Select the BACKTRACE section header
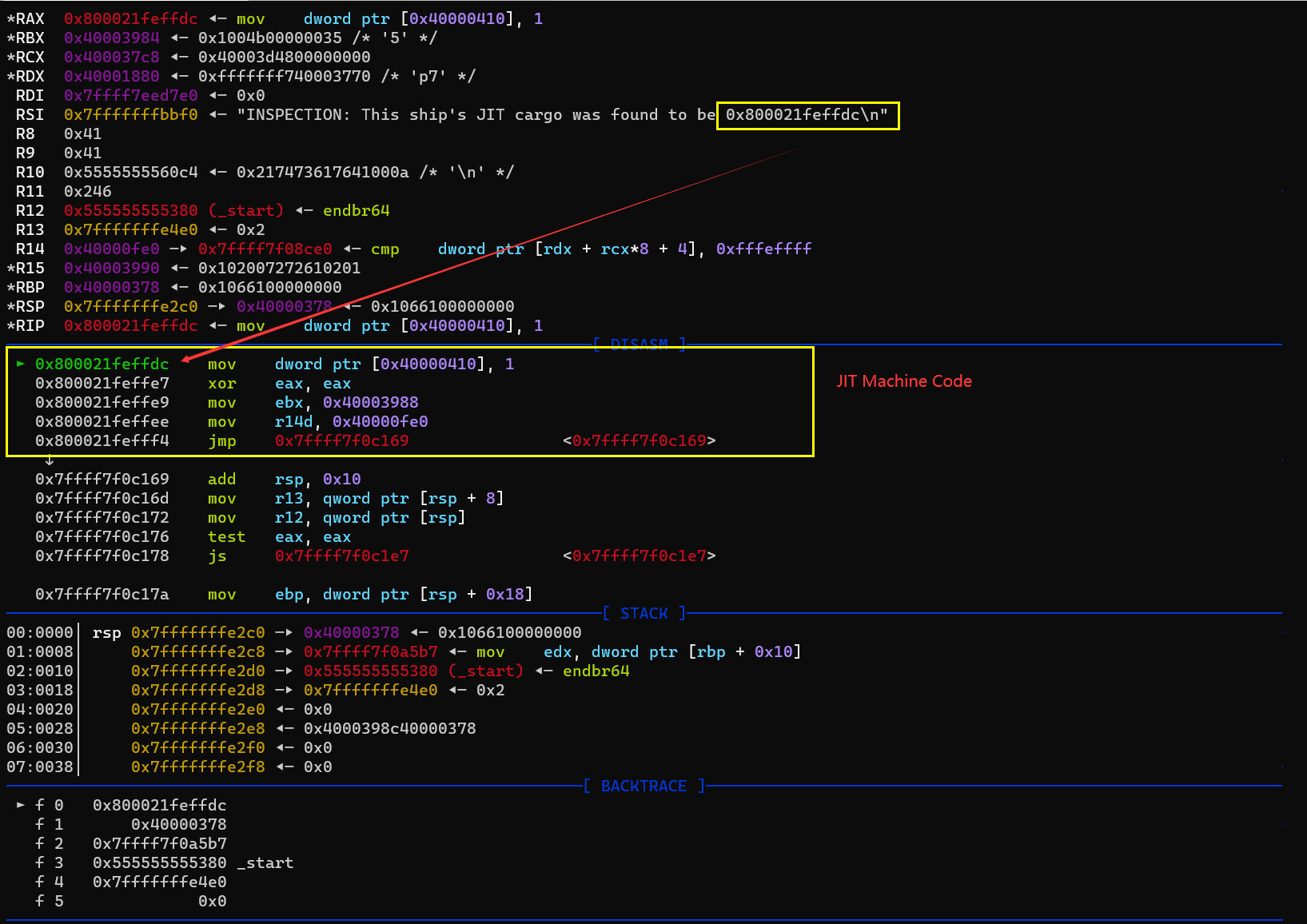Image resolution: width=1307 pixels, height=924 pixels. 644,786
